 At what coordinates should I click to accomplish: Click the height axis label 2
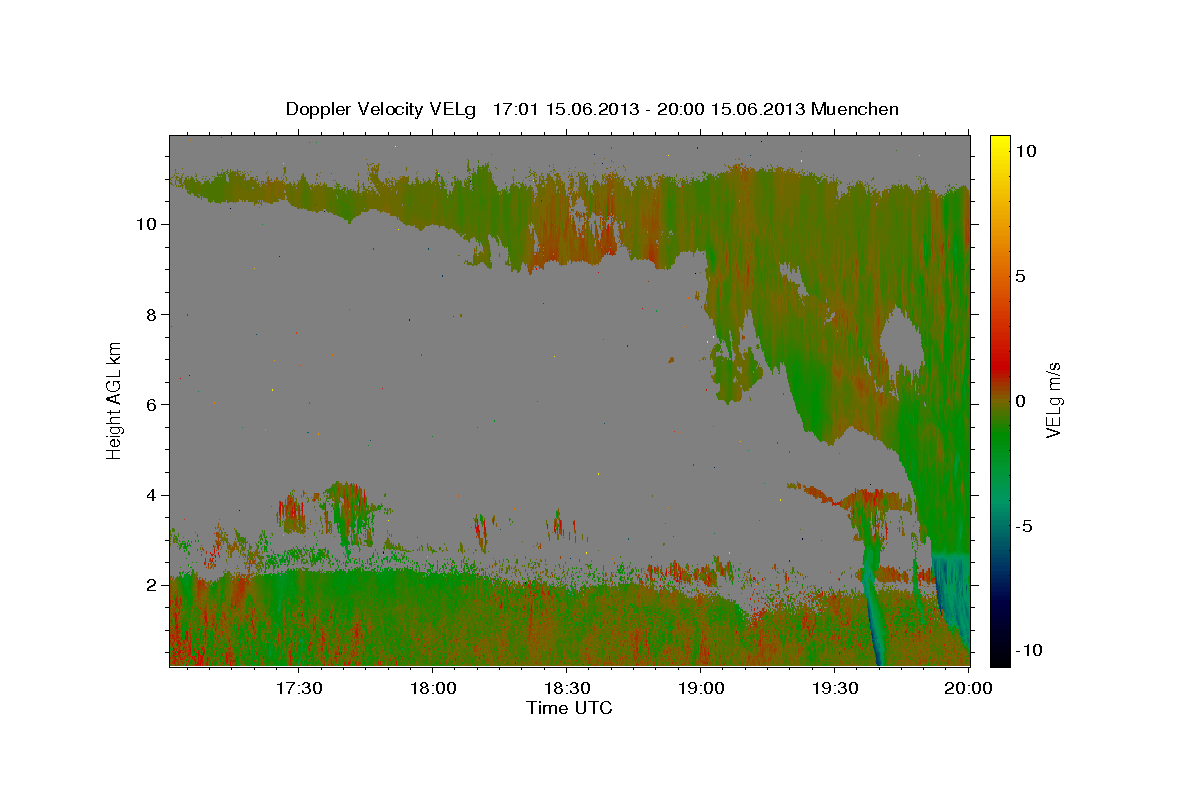[152, 585]
